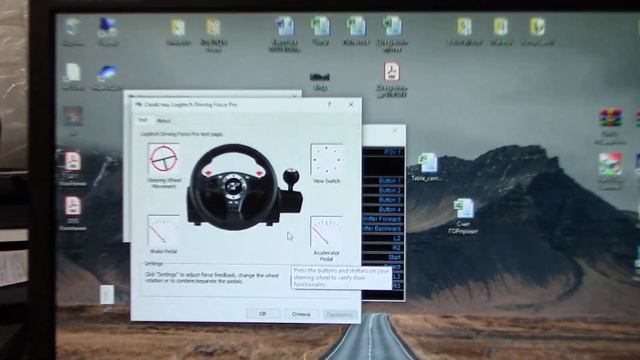Open the WinRAR archive desktop icon
Screen dimensions: 640x360
click(610, 126)
